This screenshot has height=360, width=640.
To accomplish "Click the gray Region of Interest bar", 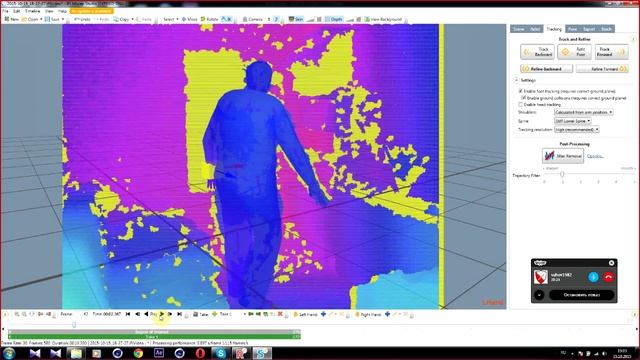I will (x=154, y=332).
